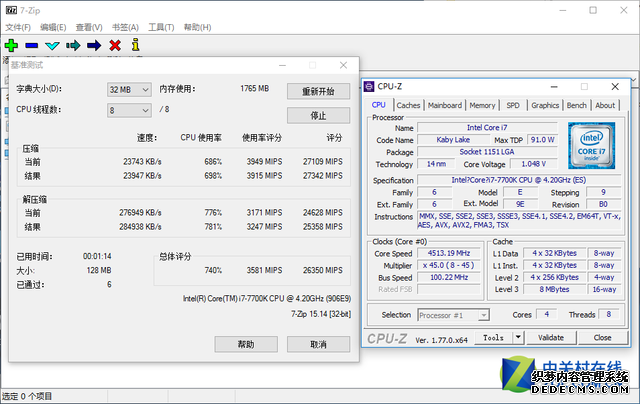
Task: Click the 取消 cancel button
Action: (x=318, y=344)
